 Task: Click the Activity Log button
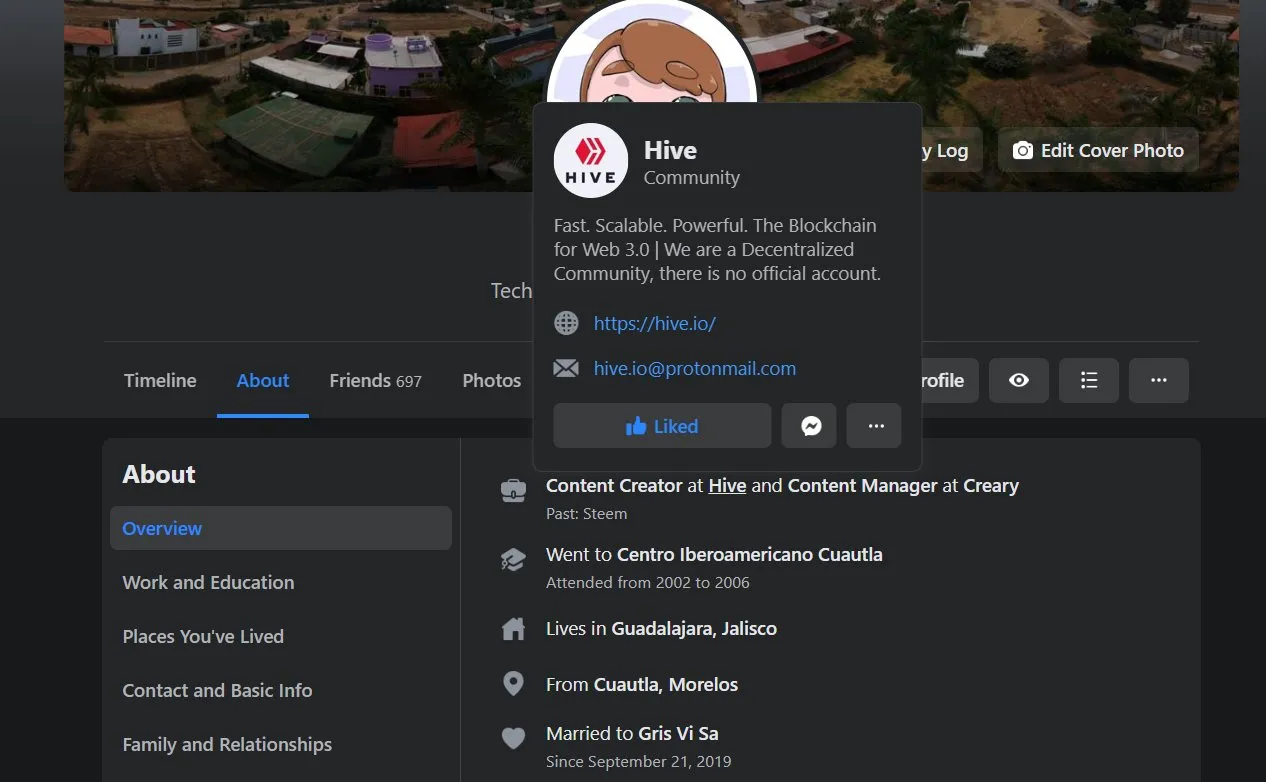point(950,150)
